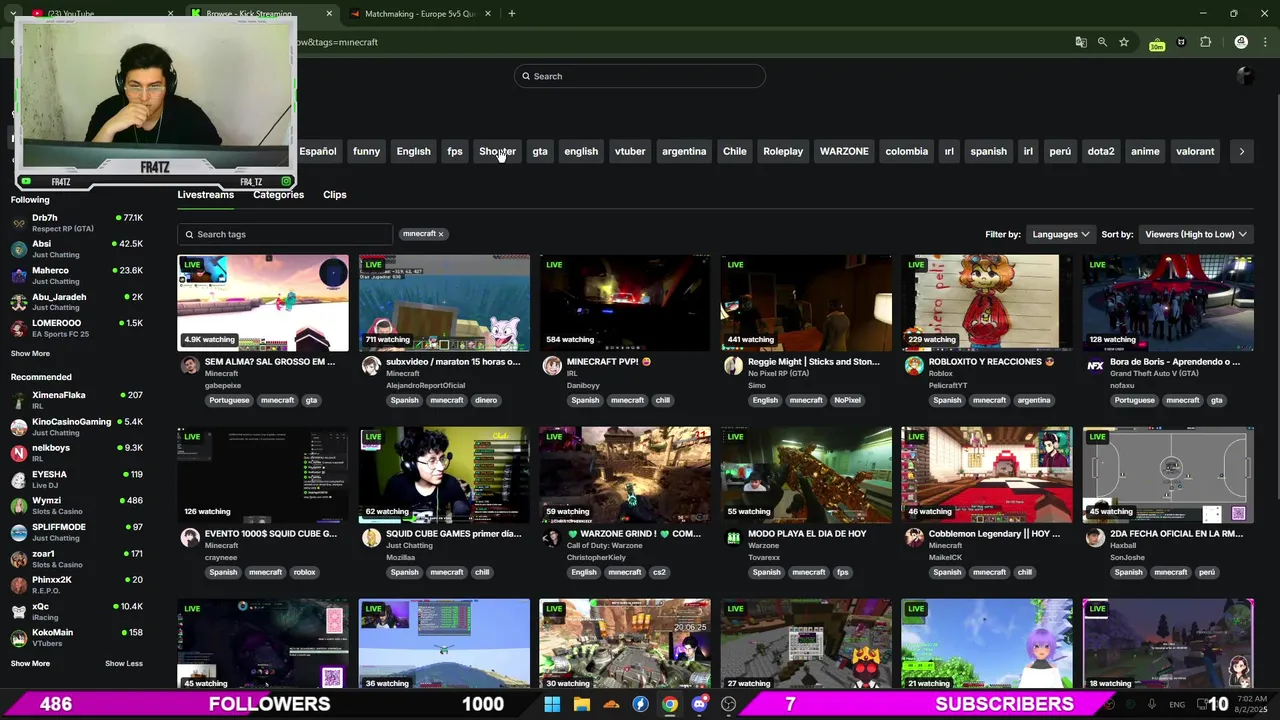Open OBS Studio from the taskbar
Viewport: 1280px width, 720px height.
728,704
